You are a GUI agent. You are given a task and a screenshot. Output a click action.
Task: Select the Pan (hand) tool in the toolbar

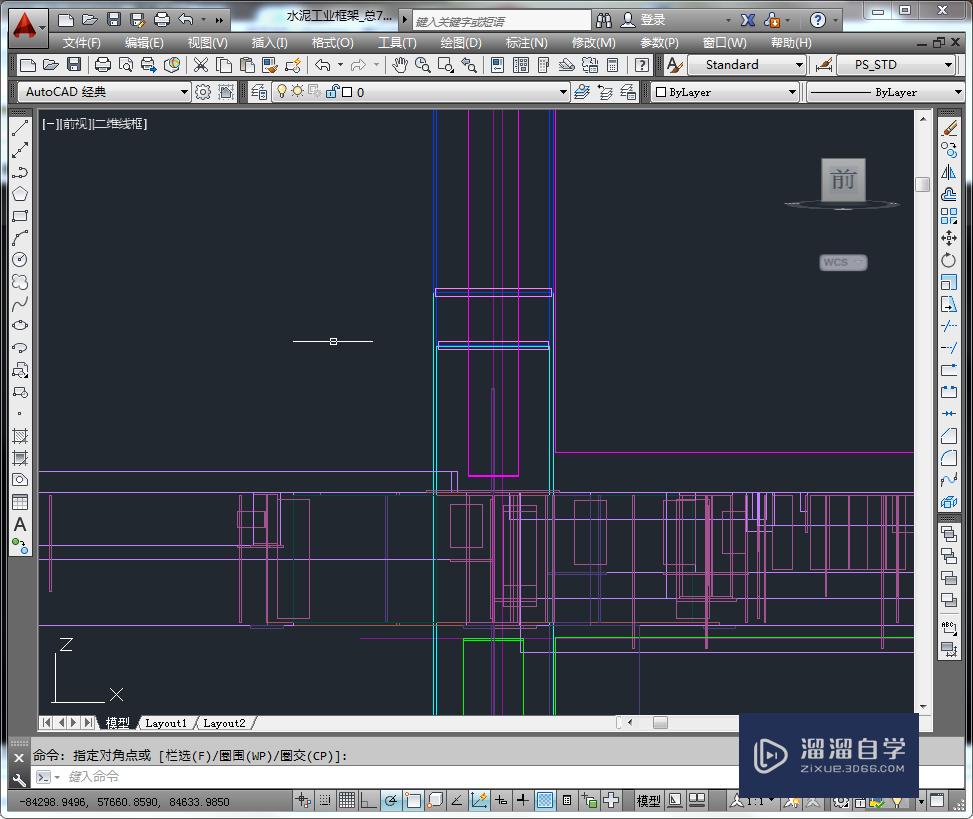coord(398,64)
